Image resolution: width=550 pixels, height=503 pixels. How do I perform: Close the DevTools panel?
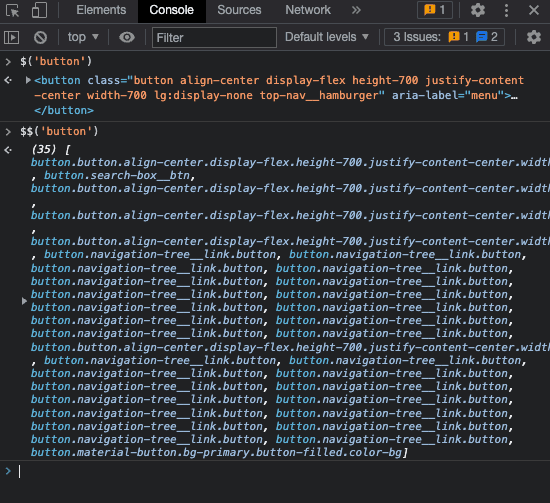[534, 10]
